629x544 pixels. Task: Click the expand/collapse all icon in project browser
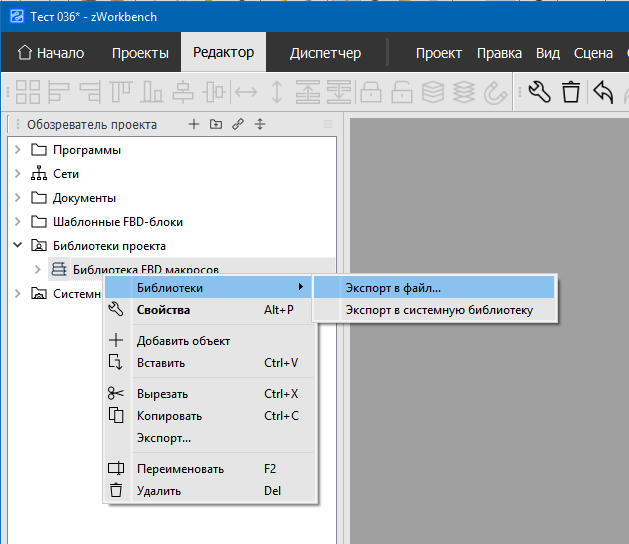[260, 125]
